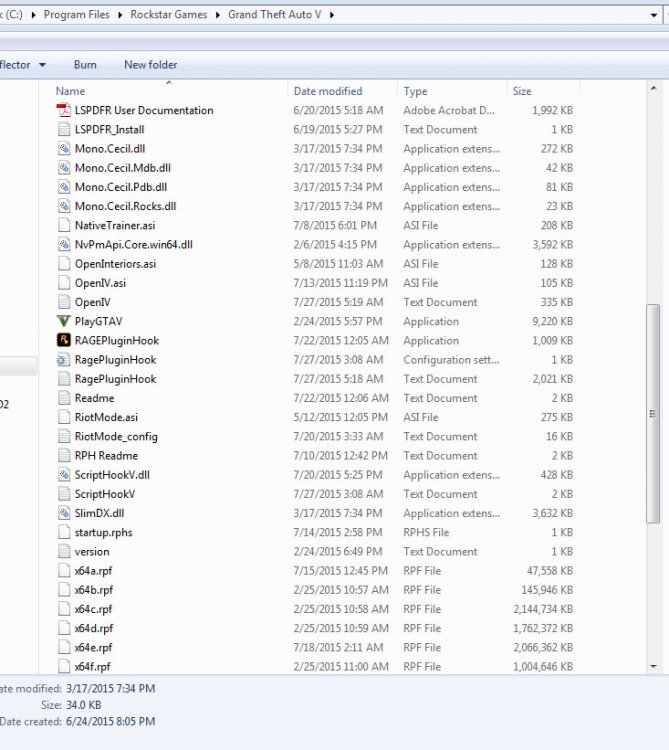Click the Grand Theft Auto V breadcrumb
Image resolution: width=669 pixels, height=750 pixels.
pos(274,15)
